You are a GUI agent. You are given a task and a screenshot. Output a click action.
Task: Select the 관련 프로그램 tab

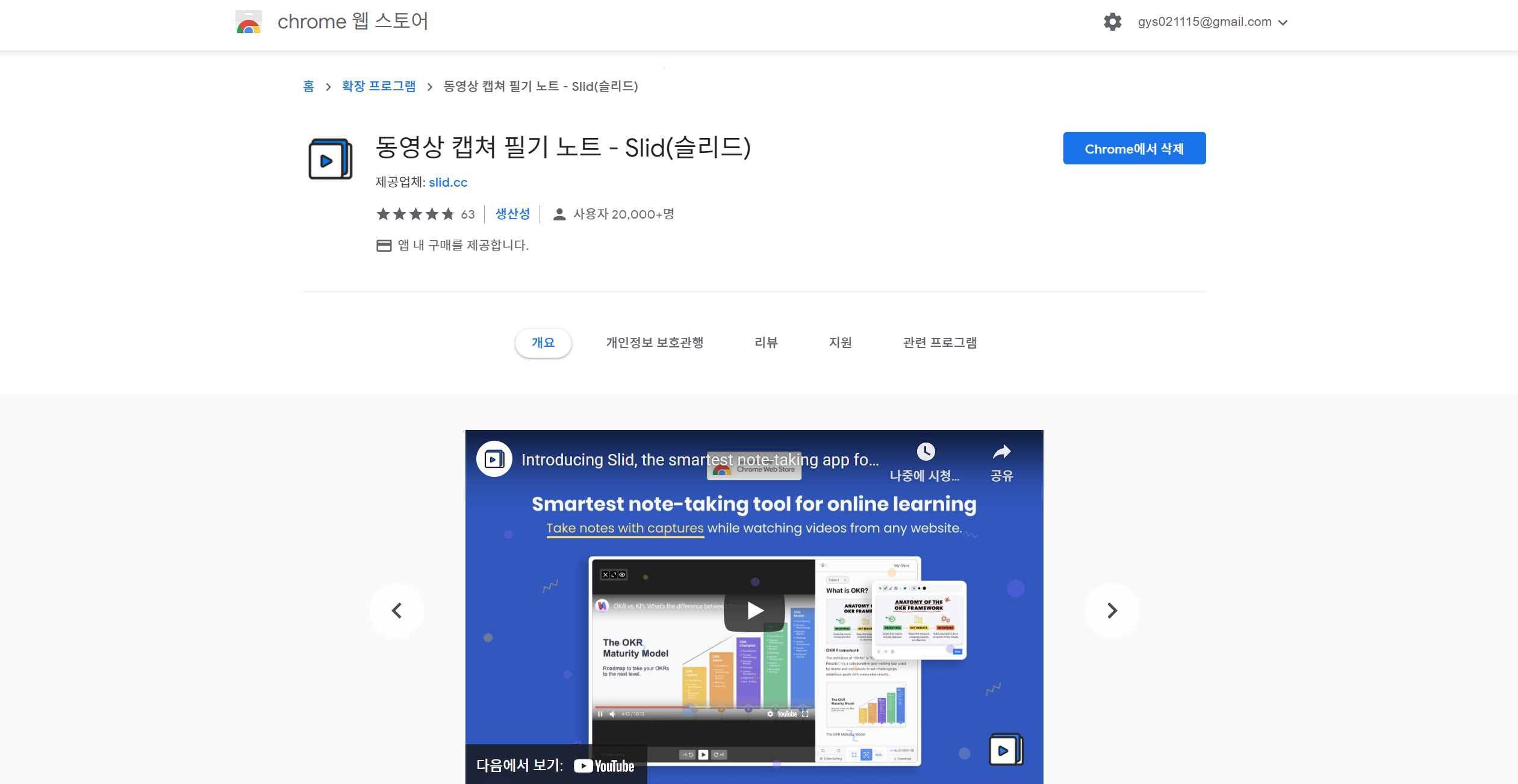click(x=939, y=343)
